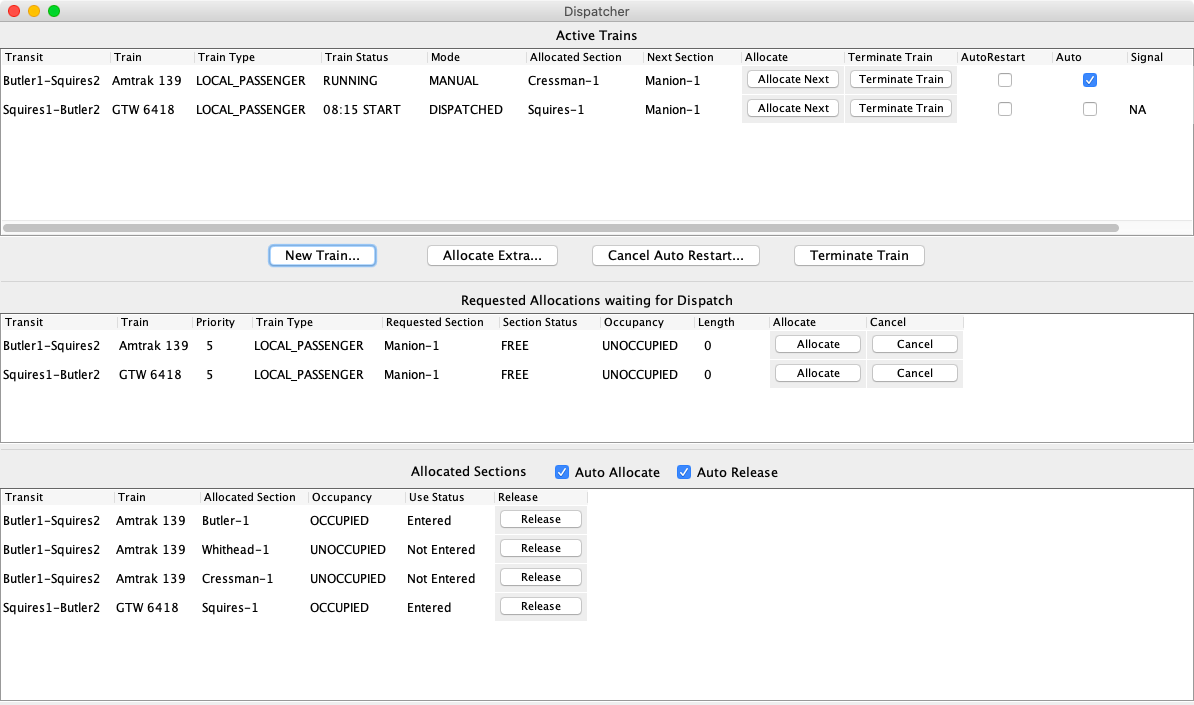Screen dimensions: 1194x705
Task: Disable the Auto Release checkbox
Action: click(x=685, y=472)
